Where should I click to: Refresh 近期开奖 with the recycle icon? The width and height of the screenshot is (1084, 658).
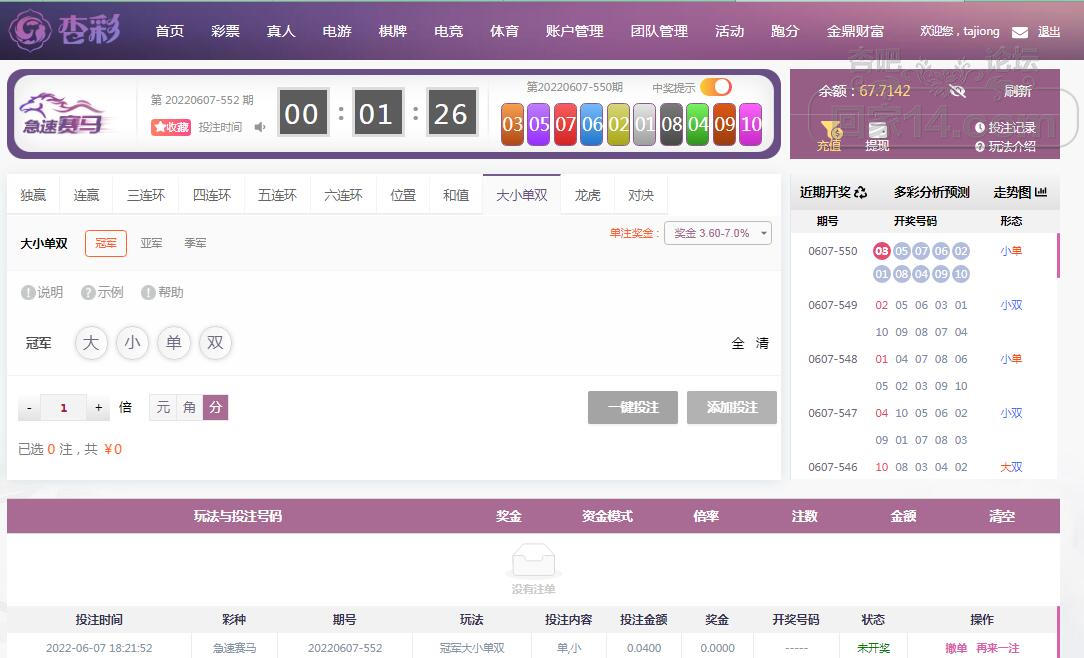861,191
